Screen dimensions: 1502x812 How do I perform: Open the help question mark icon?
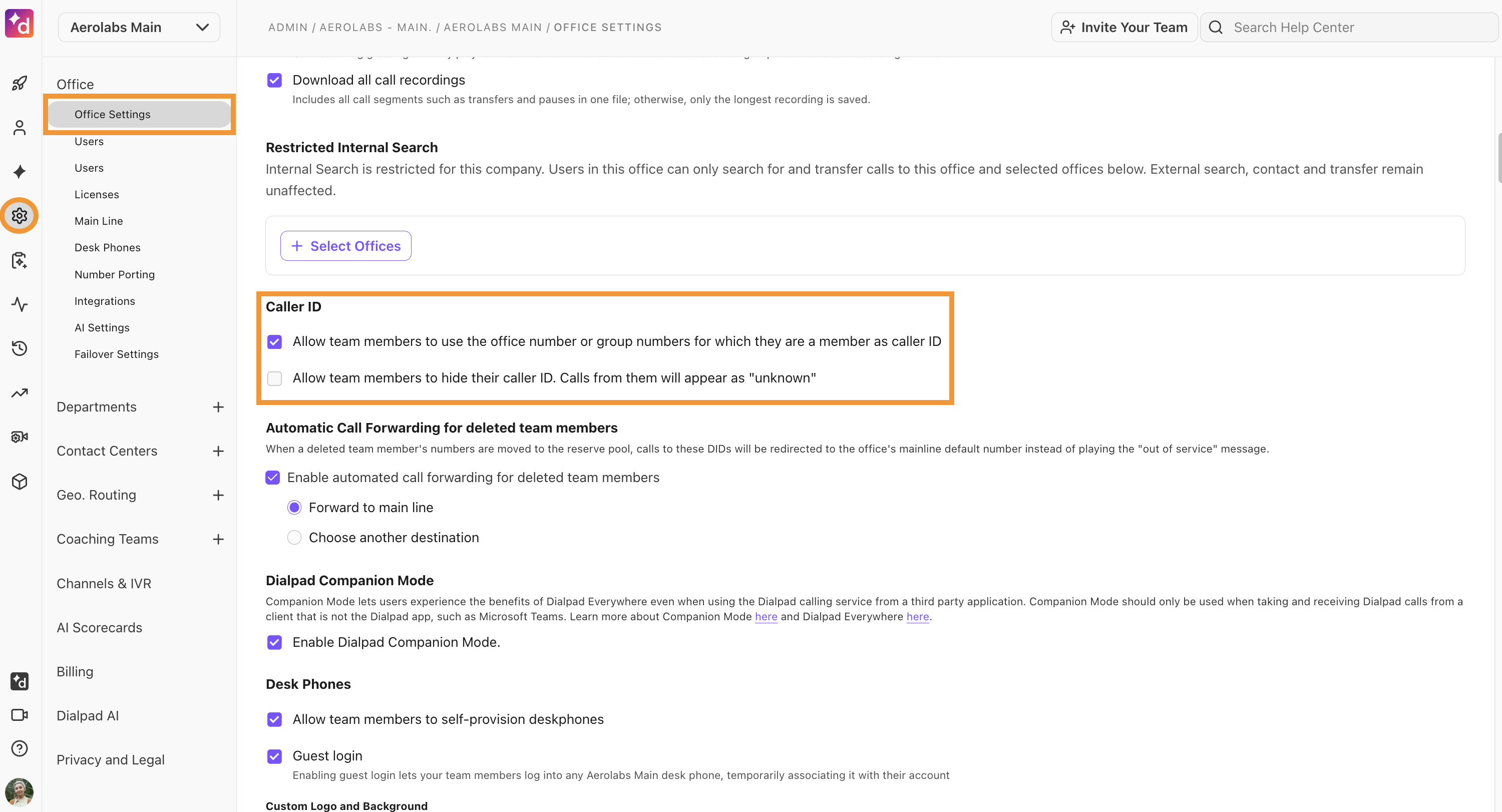click(x=19, y=748)
